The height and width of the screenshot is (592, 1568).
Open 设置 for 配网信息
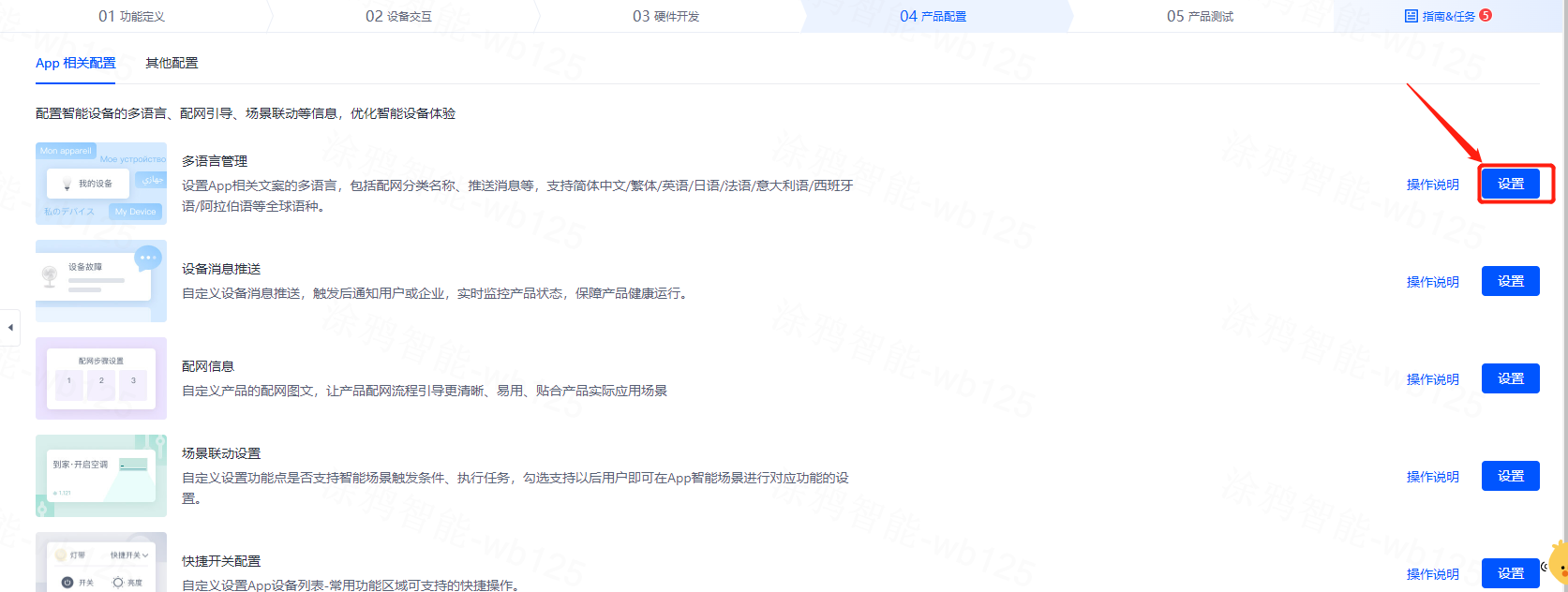click(1510, 378)
